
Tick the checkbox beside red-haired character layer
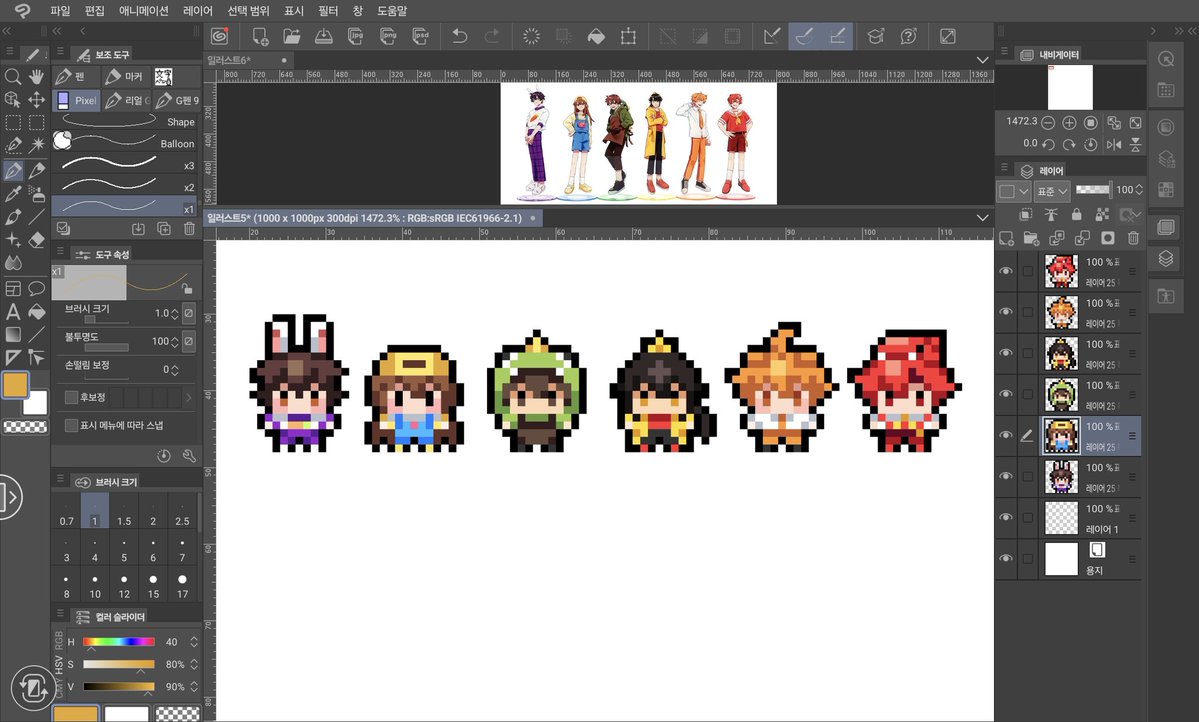(1028, 271)
